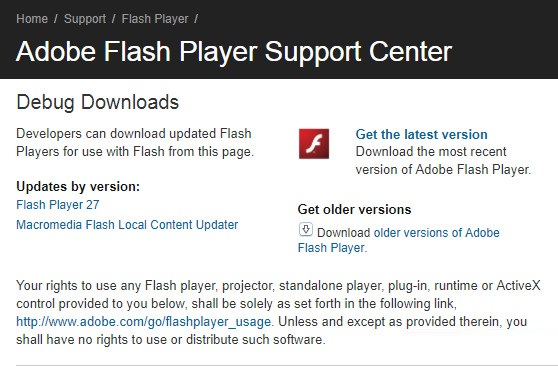Screen dimensions: 558x366
Task: Click the Developers can download paragraph
Action: tap(135, 142)
